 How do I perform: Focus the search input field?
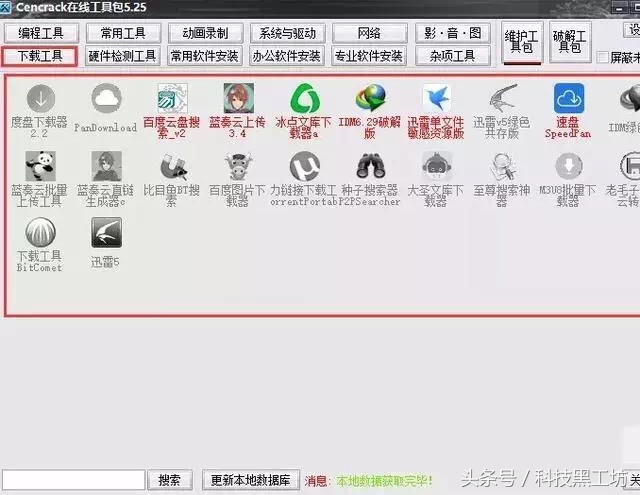tap(73, 480)
